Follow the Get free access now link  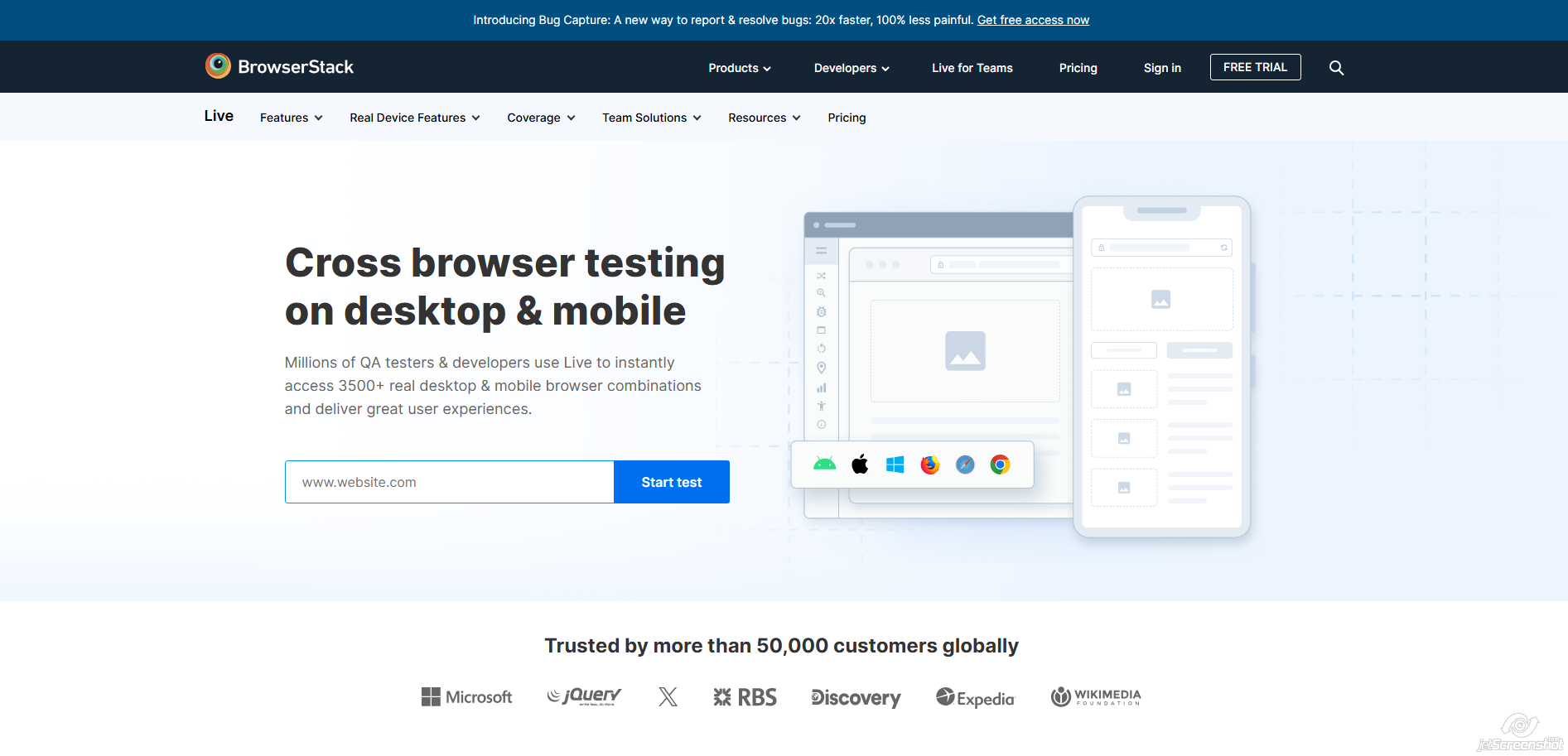point(1033,20)
